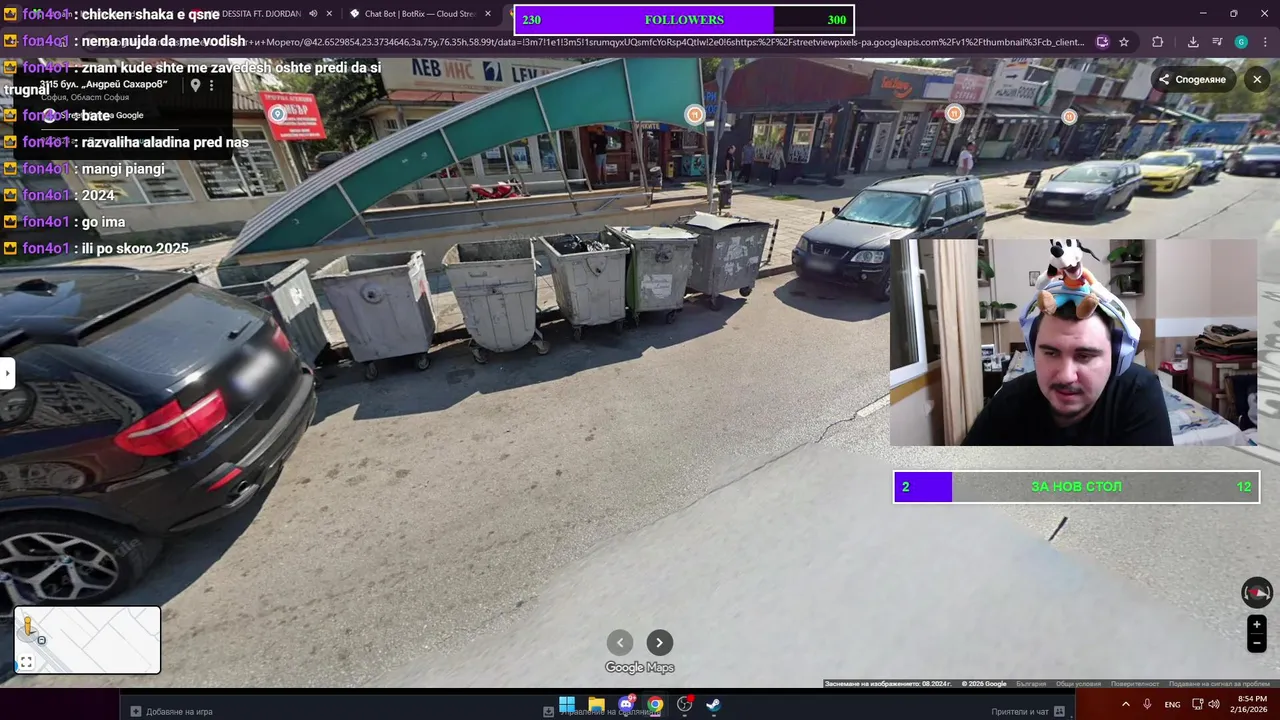Open the three-dot menu beside the address
This screenshot has height=720, width=1280.
click(x=211, y=85)
